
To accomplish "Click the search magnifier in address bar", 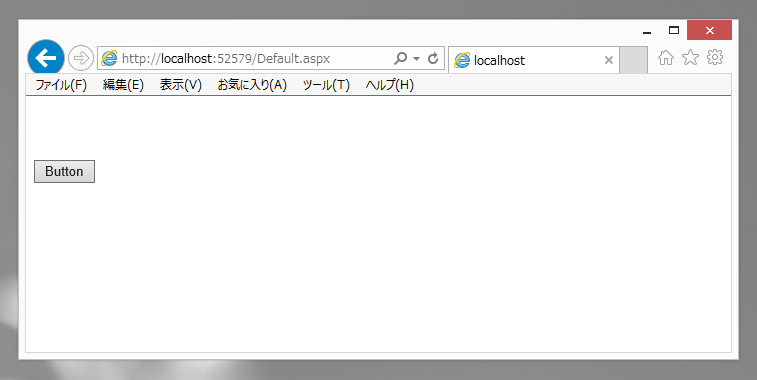I will 400,58.
